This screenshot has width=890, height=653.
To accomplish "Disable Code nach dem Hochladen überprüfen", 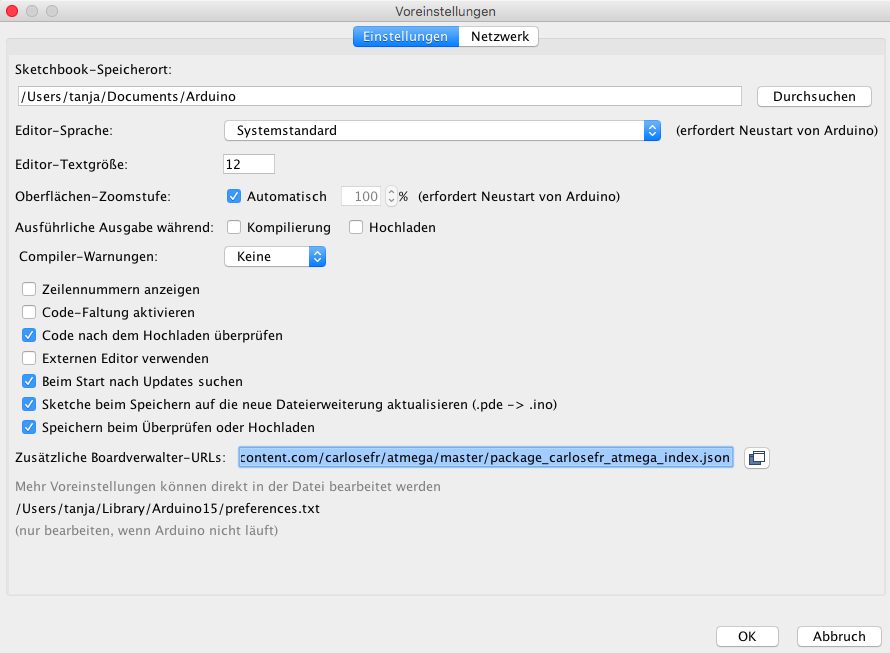I will point(29,336).
